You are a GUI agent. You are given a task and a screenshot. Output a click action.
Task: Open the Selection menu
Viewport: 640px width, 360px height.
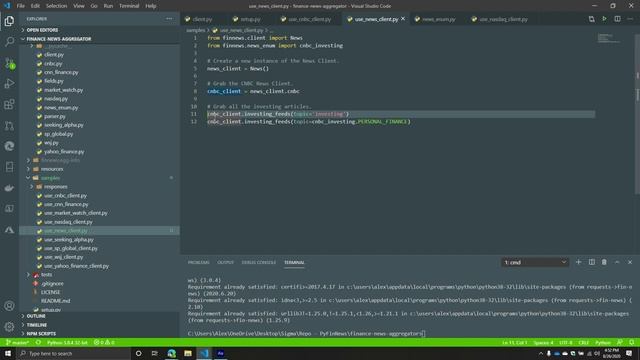[x=56, y=6]
